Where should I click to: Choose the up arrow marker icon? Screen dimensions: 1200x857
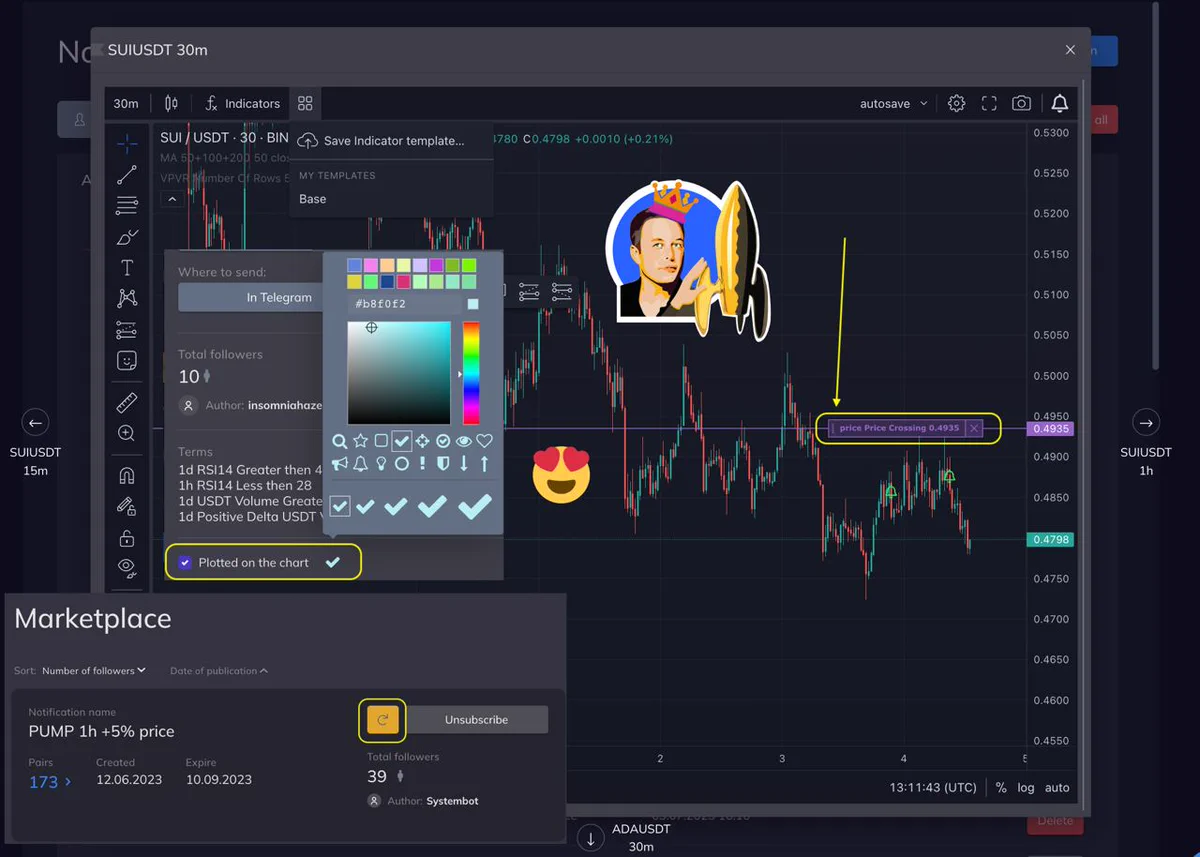pos(484,464)
